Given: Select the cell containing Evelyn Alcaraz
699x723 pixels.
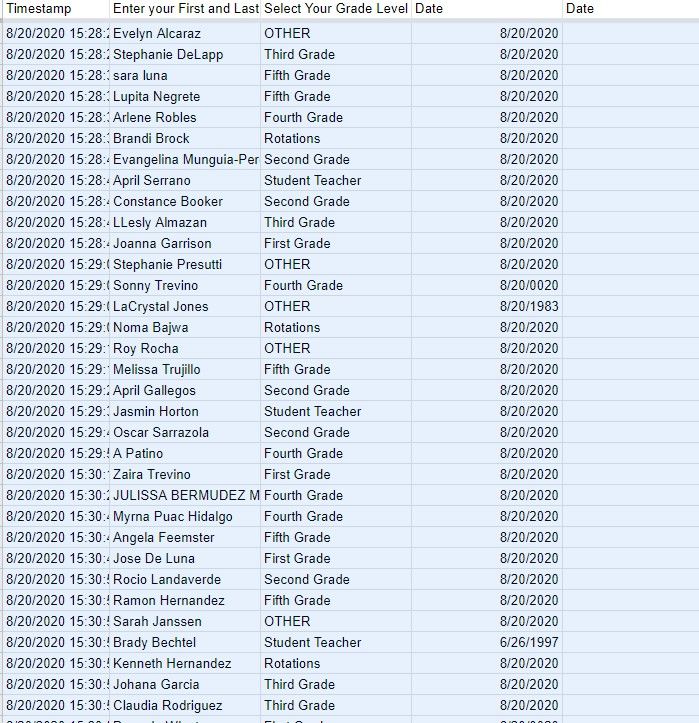Looking at the screenshot, I should [185, 33].
